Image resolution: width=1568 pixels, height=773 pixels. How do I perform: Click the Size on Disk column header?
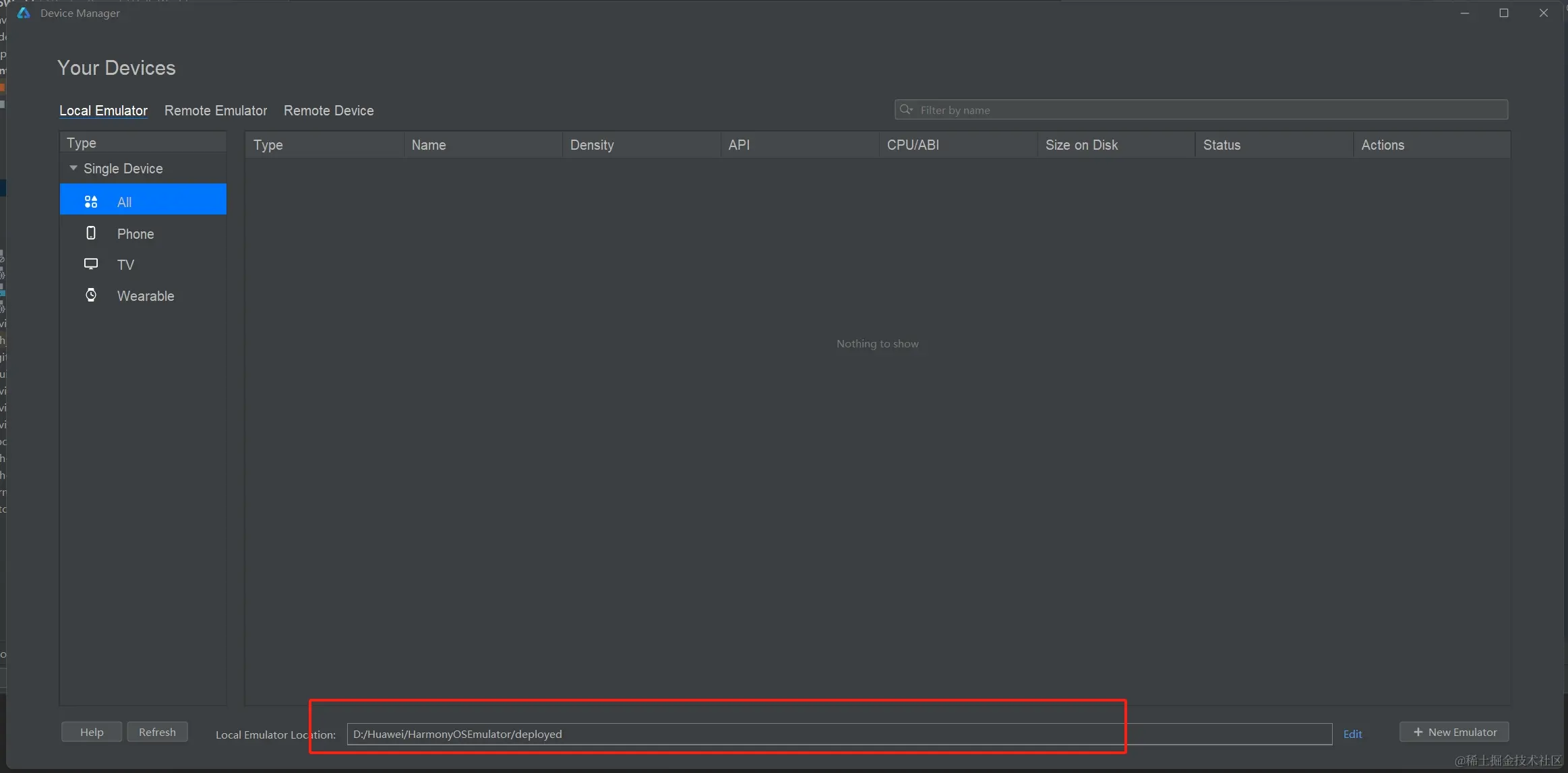pos(1081,145)
